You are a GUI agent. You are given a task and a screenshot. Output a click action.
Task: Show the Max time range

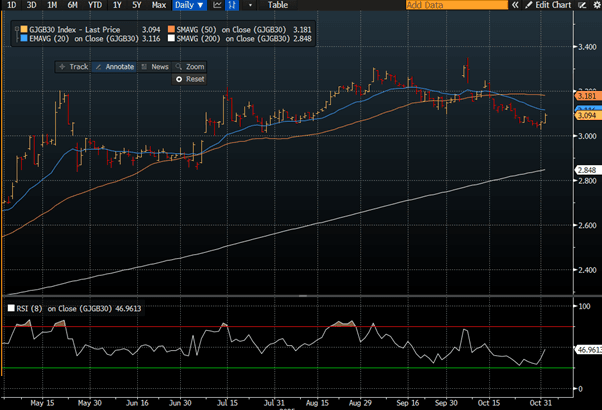coord(157,6)
